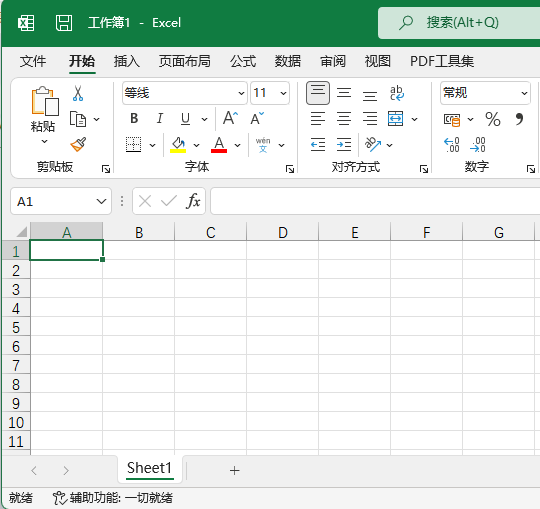This screenshot has height=509, width=540.
Task: Click the formula bar Cancel X
Action: [x=145, y=201]
